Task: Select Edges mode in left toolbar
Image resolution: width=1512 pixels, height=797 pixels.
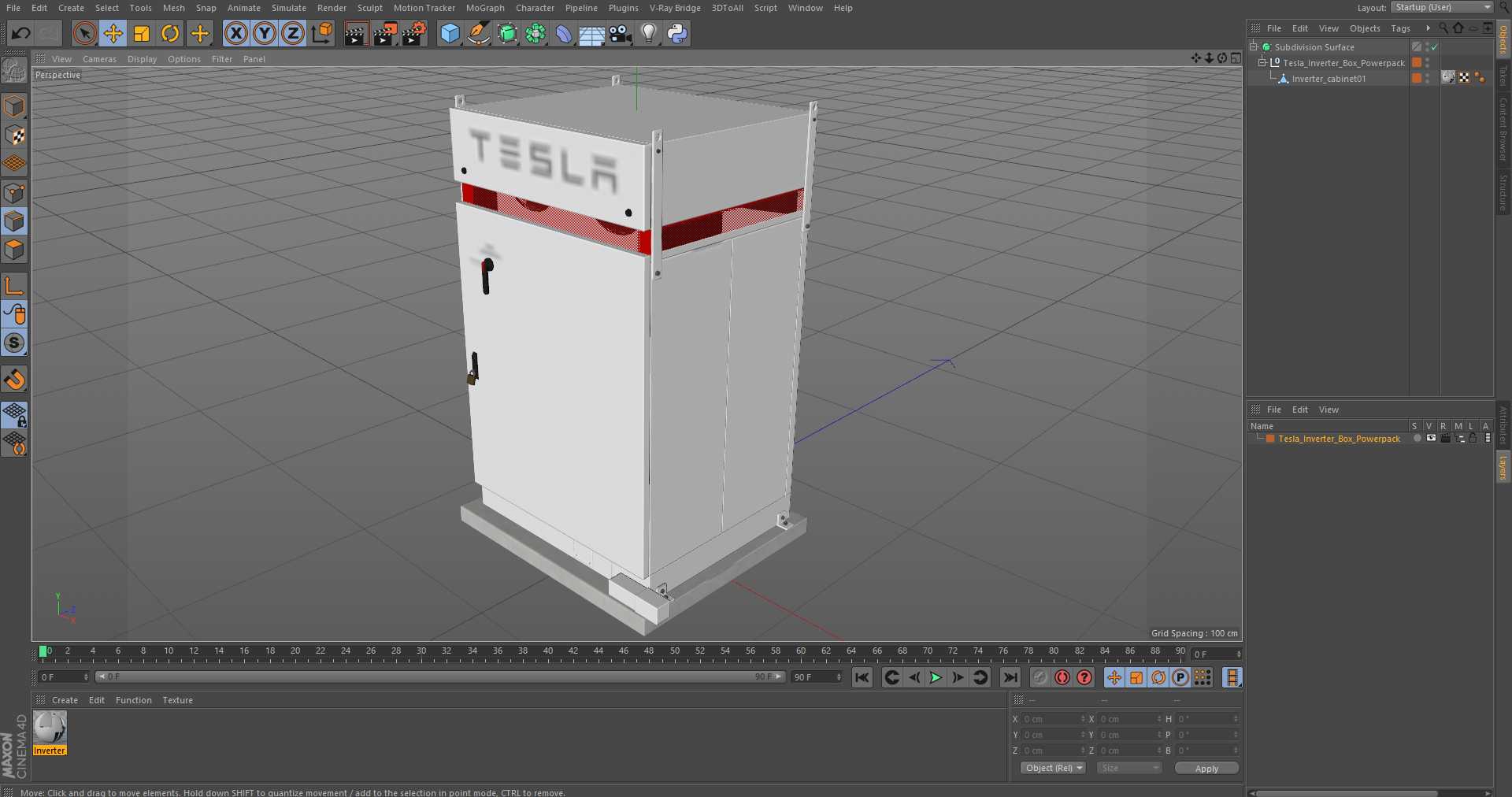Action: [14, 221]
